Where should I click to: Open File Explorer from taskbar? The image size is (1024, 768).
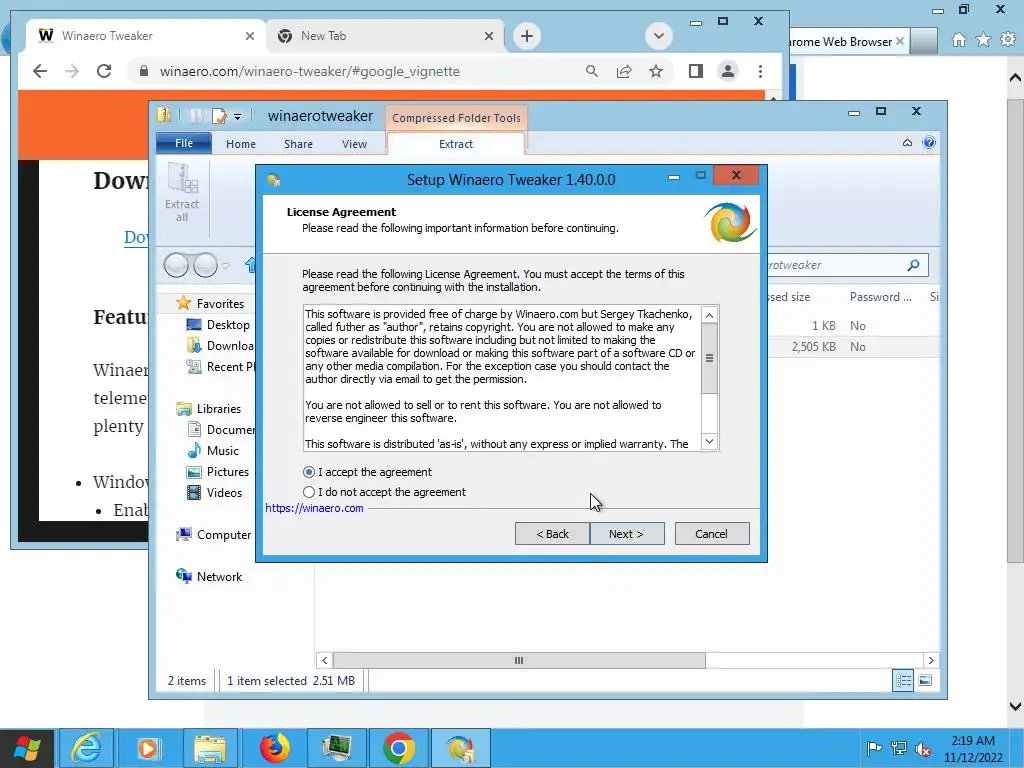click(x=210, y=748)
